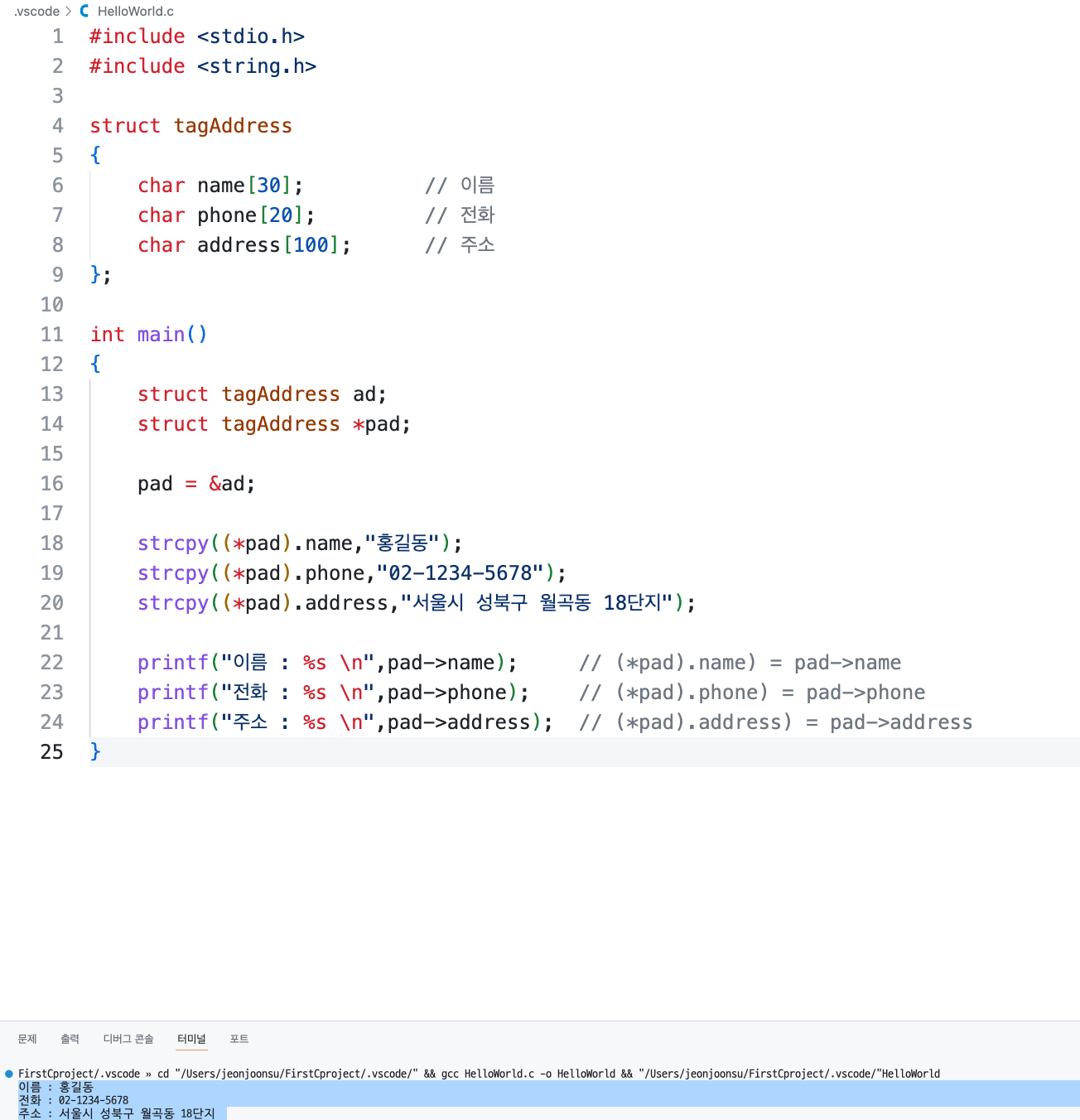Click '#include <stdio.h>' text
Image resolution: width=1080 pixels, height=1120 pixels.
(197, 36)
